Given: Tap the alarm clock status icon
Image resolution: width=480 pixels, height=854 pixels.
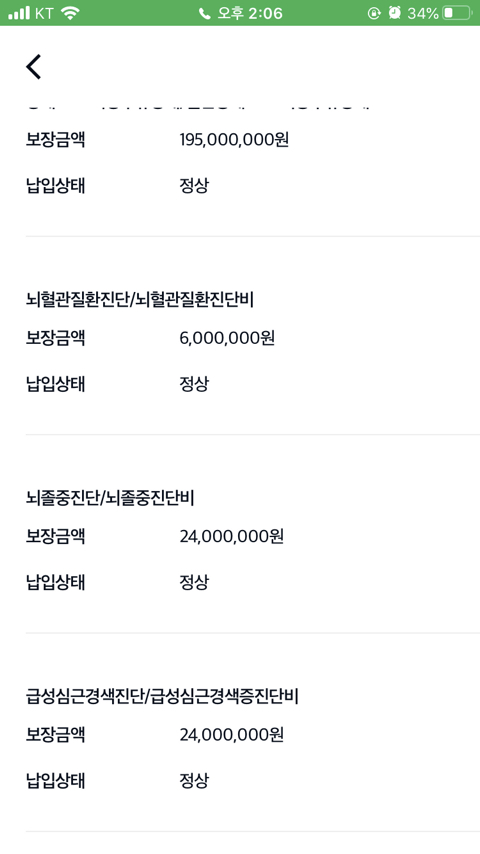Looking at the screenshot, I should tap(394, 13).
